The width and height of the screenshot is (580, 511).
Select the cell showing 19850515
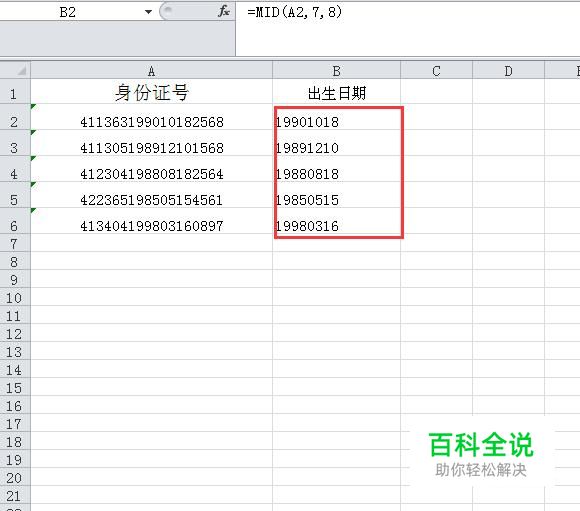(336, 195)
